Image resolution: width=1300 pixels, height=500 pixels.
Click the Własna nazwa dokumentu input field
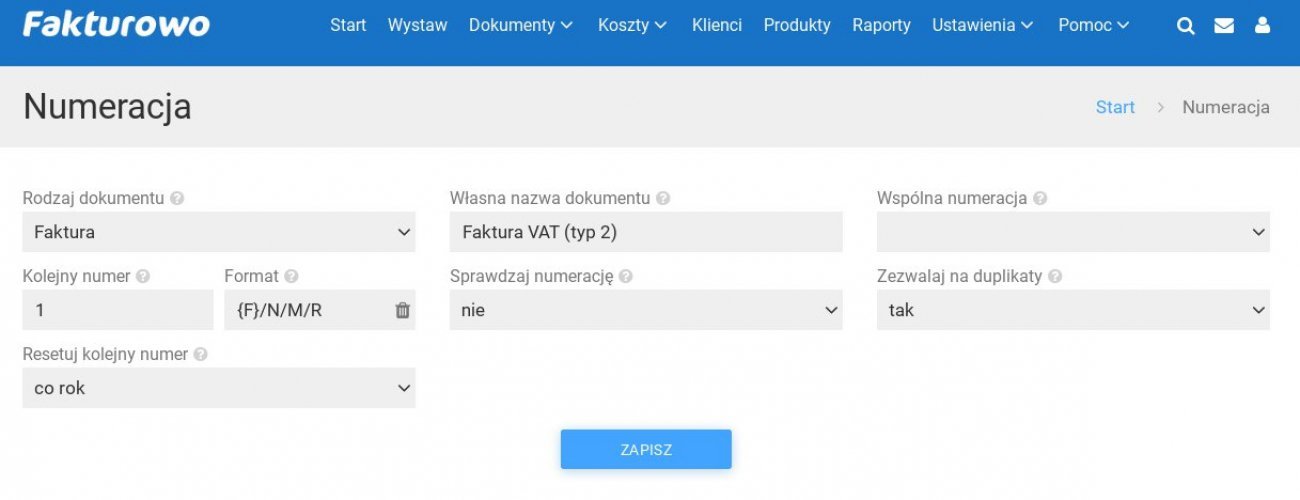point(646,232)
